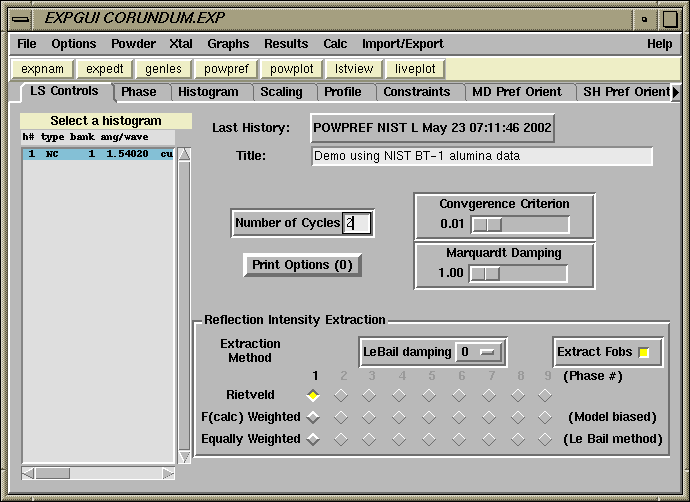Select Rietveld for phase 1

313,396
